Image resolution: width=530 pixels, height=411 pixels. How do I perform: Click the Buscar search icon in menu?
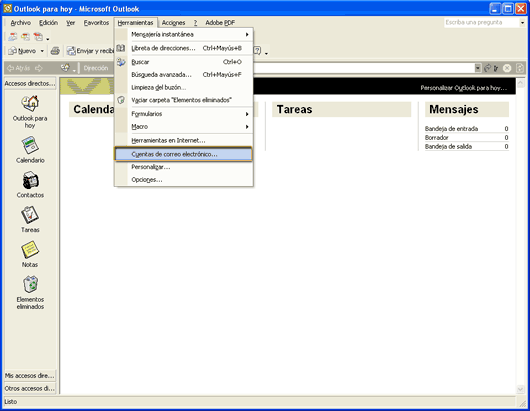tap(121, 62)
